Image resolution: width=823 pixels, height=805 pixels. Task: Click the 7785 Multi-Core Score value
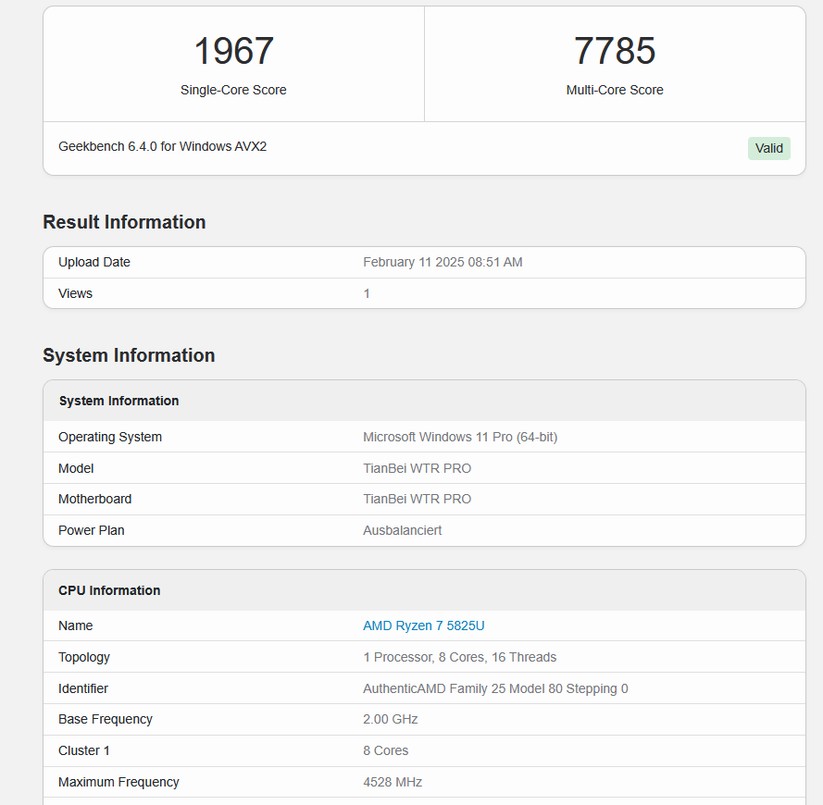614,51
